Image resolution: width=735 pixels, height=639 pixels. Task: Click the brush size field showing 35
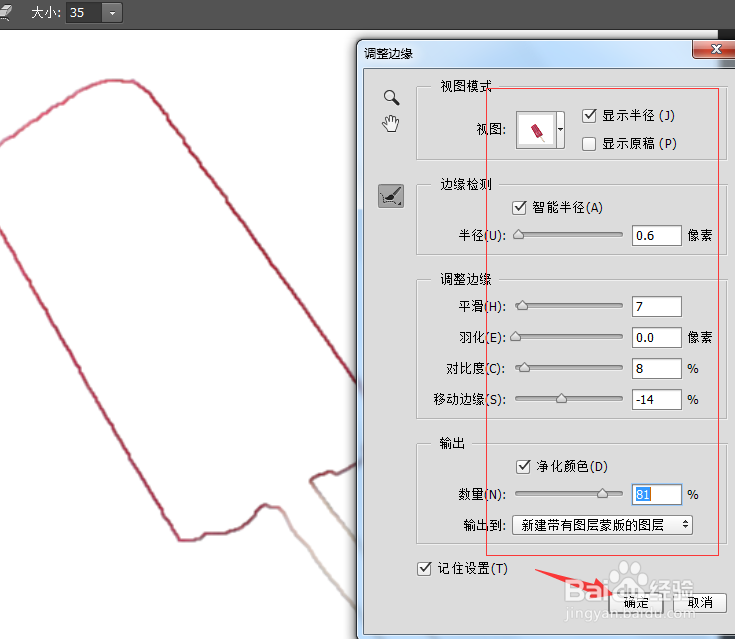[84, 13]
